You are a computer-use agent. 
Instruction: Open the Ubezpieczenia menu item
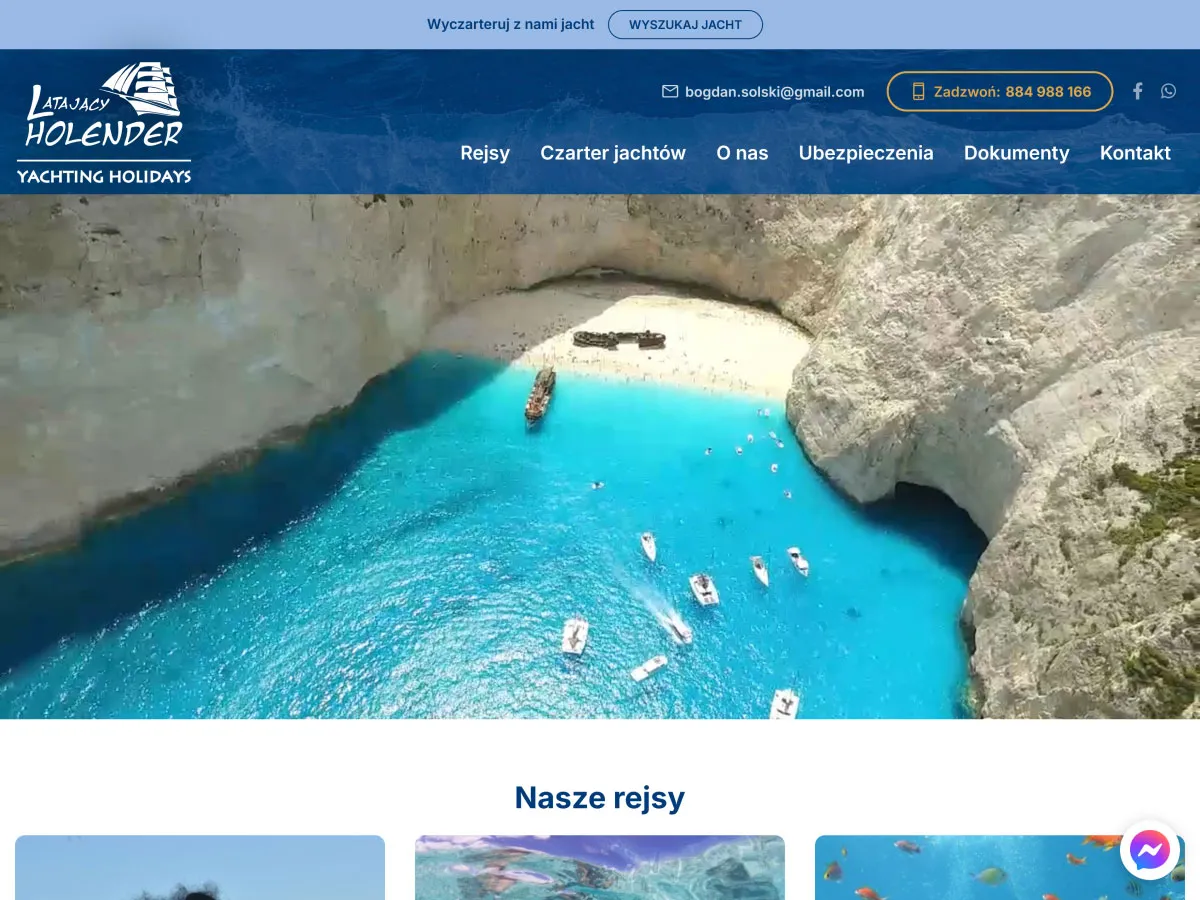[866, 153]
